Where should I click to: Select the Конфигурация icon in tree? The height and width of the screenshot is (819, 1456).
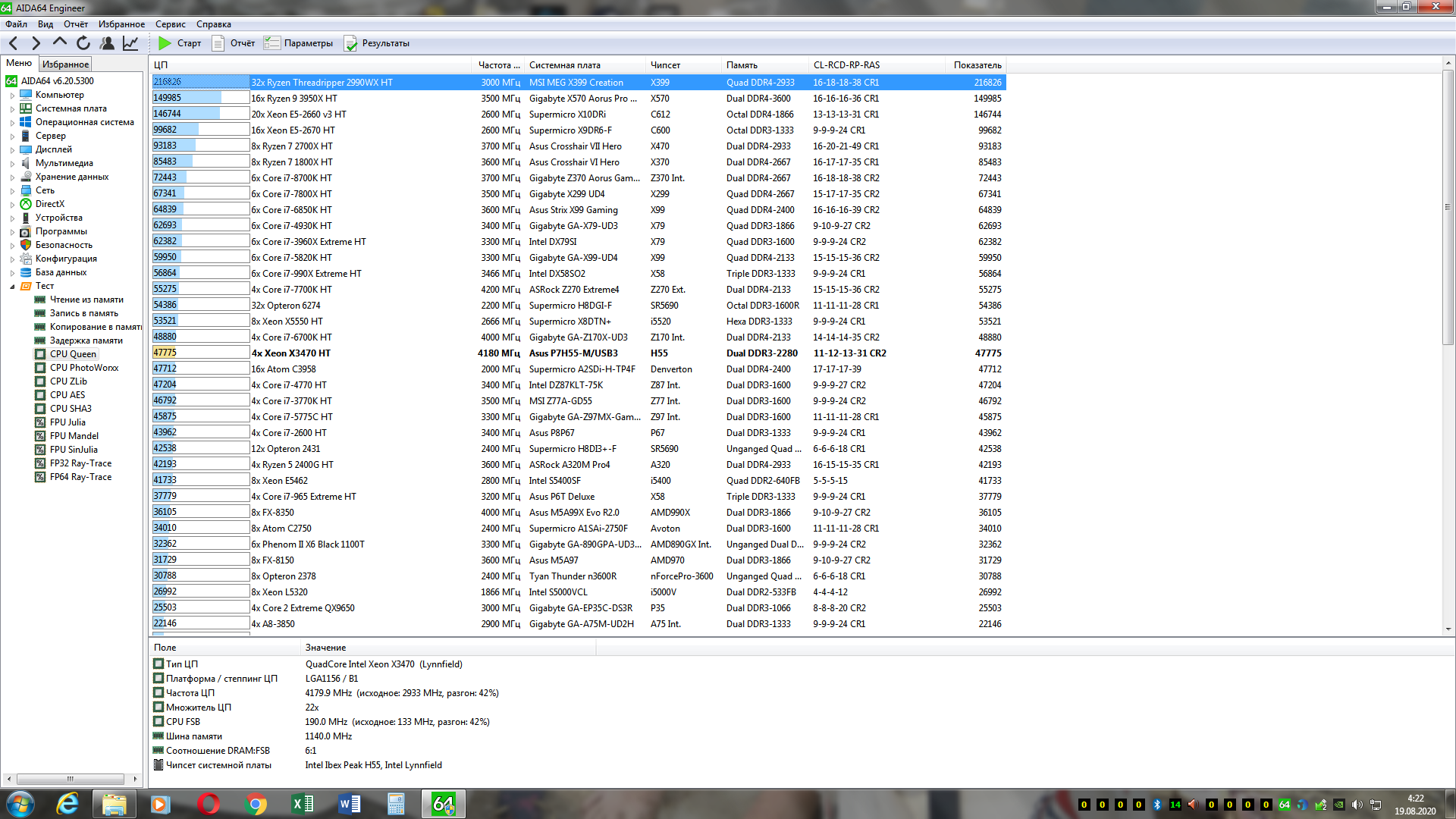coord(26,259)
